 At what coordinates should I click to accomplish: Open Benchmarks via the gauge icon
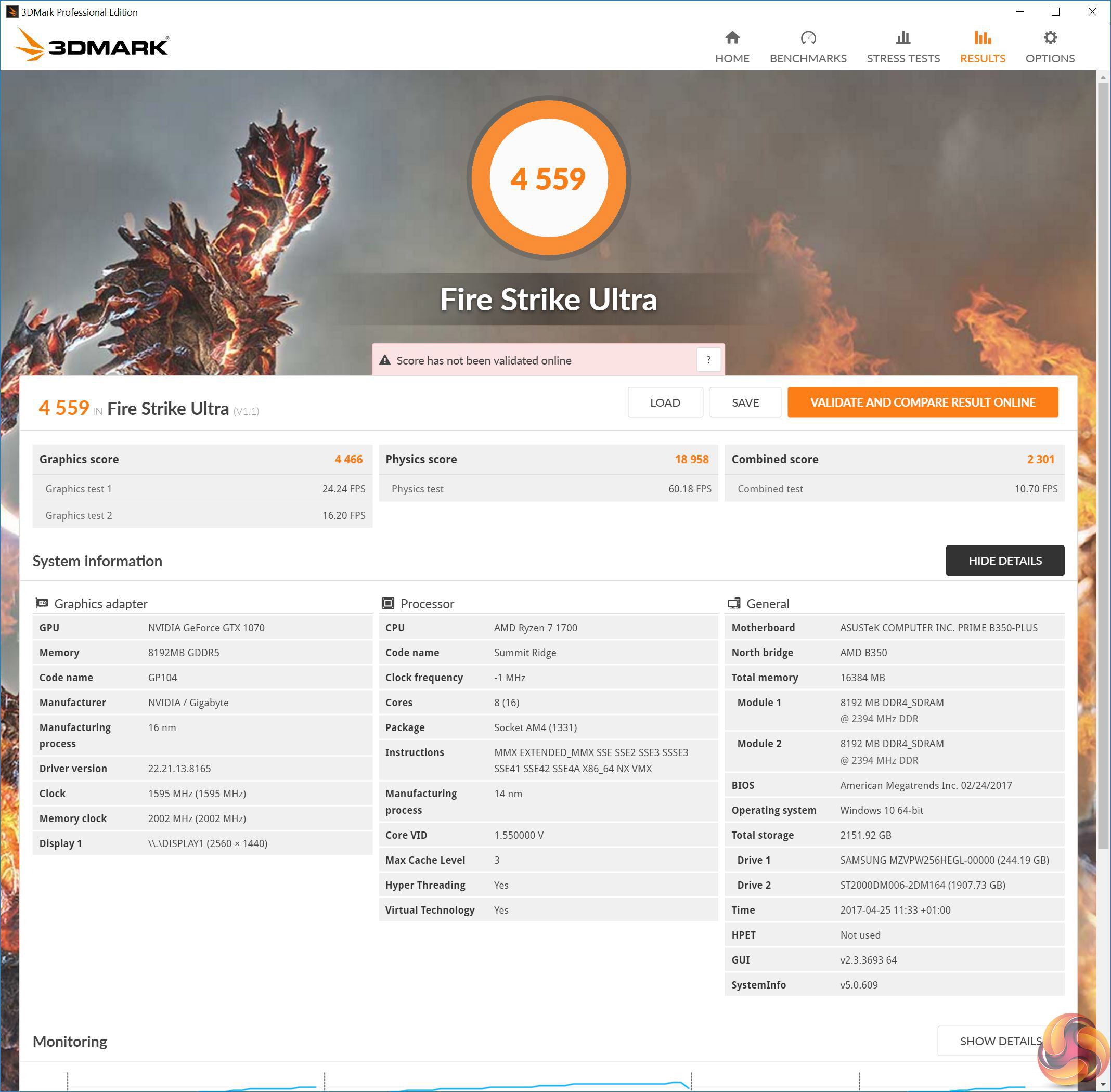(x=808, y=38)
